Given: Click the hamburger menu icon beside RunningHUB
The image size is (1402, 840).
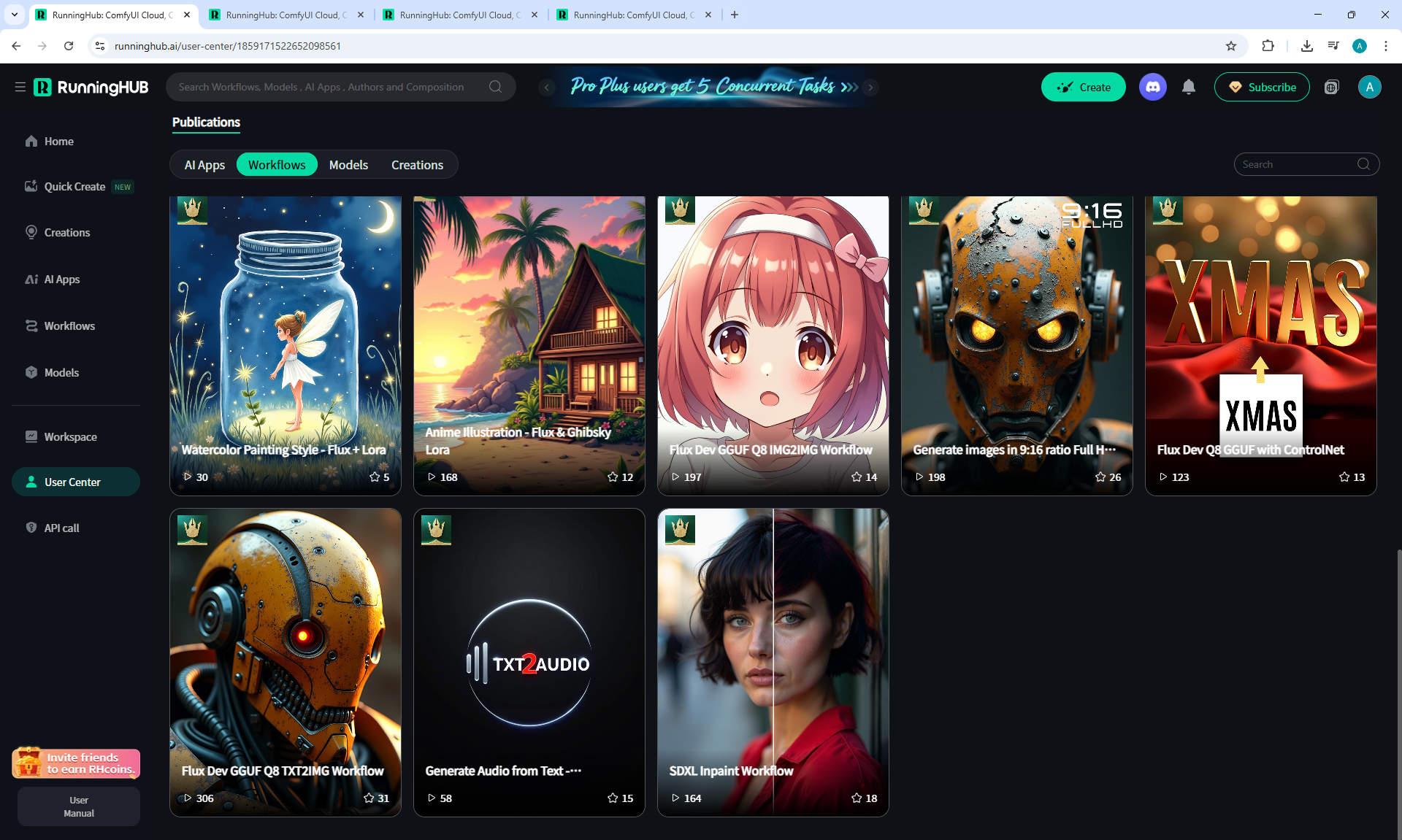Looking at the screenshot, I should (x=20, y=87).
